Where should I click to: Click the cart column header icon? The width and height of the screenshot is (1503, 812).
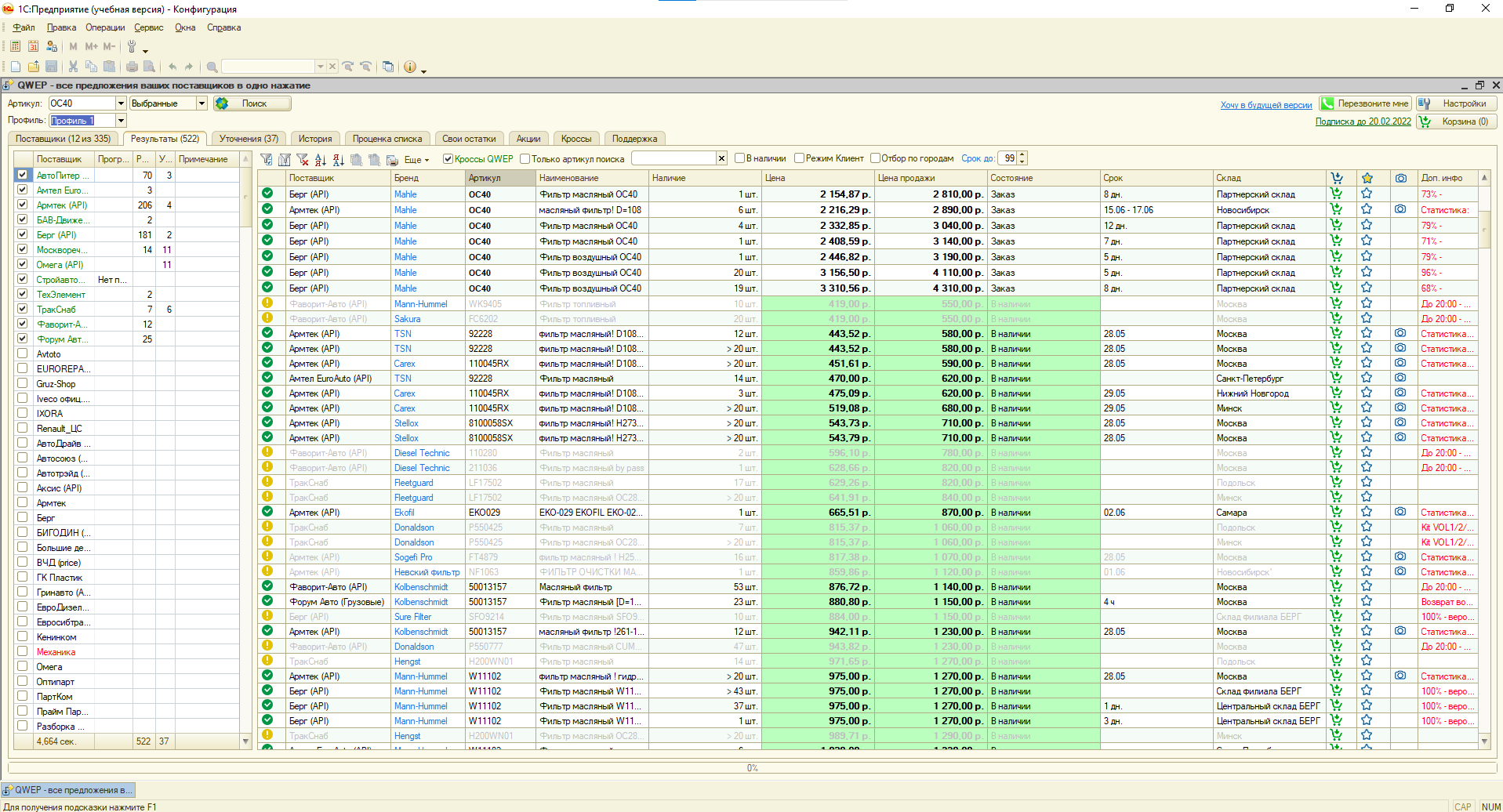click(x=1337, y=178)
